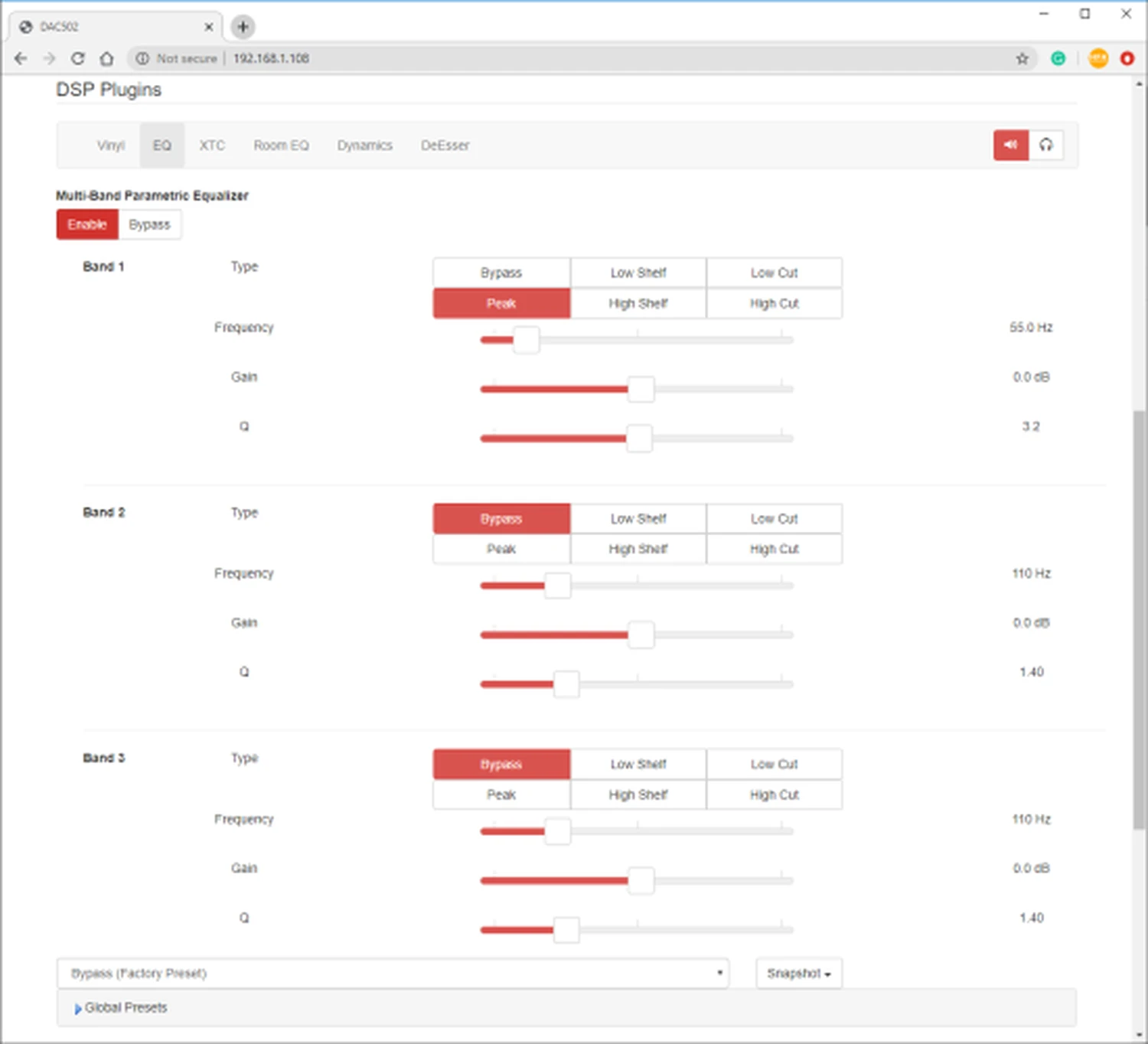Viewport: 1148px width, 1044px height.
Task: Switch to the Room EQ tab
Action: coord(281,145)
